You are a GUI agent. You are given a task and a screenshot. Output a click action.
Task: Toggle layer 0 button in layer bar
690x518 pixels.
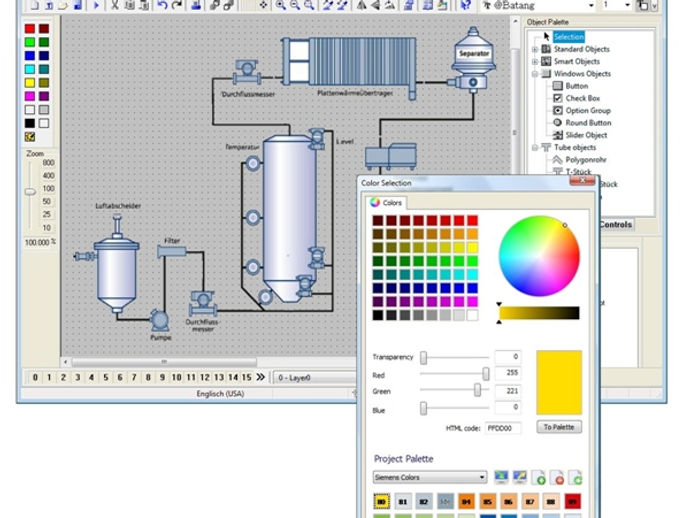pos(35,377)
